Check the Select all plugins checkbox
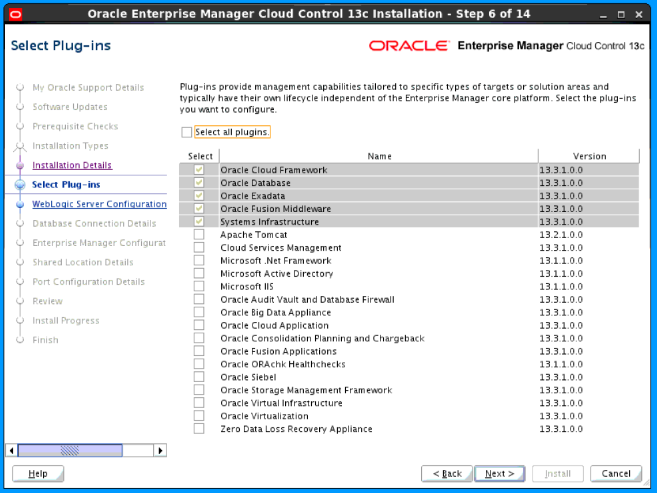 [186, 132]
